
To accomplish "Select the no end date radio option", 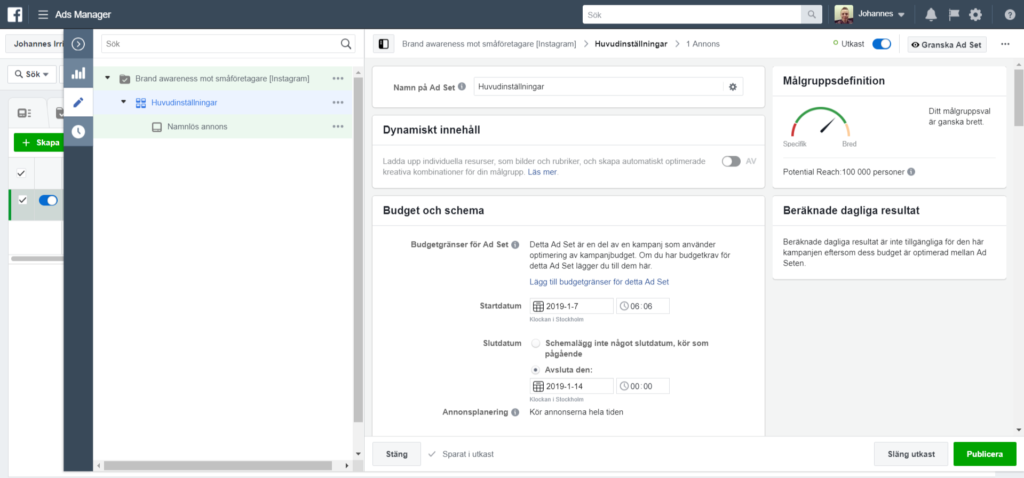I will tap(536, 343).
